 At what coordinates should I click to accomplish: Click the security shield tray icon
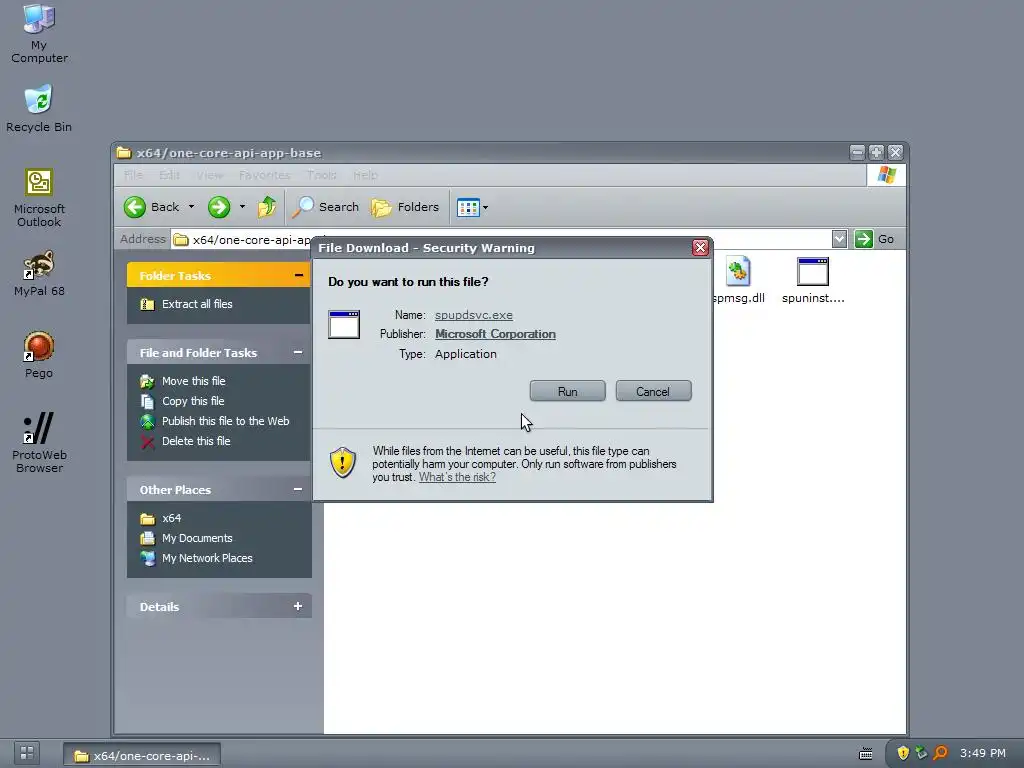click(903, 753)
